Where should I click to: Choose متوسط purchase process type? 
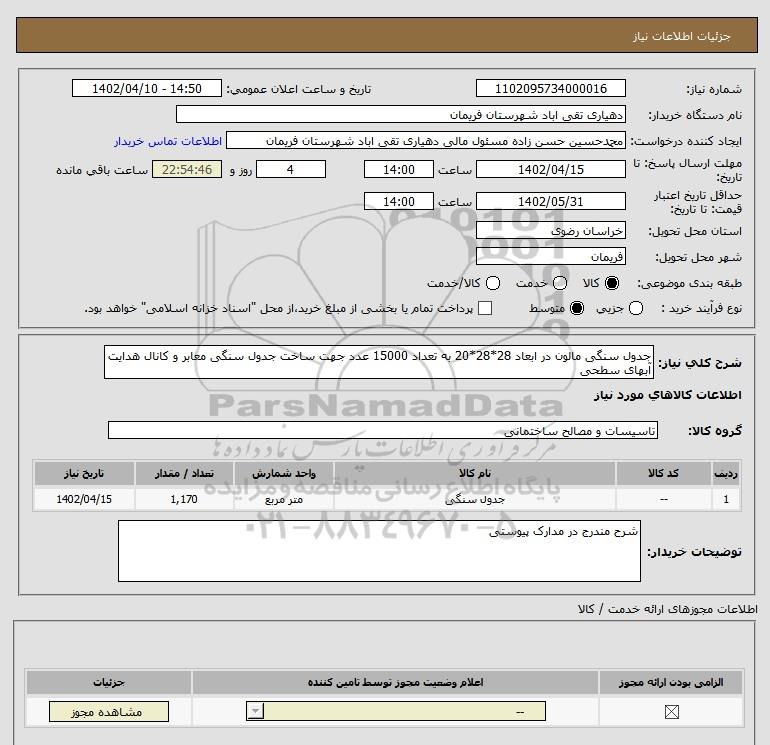(577, 308)
